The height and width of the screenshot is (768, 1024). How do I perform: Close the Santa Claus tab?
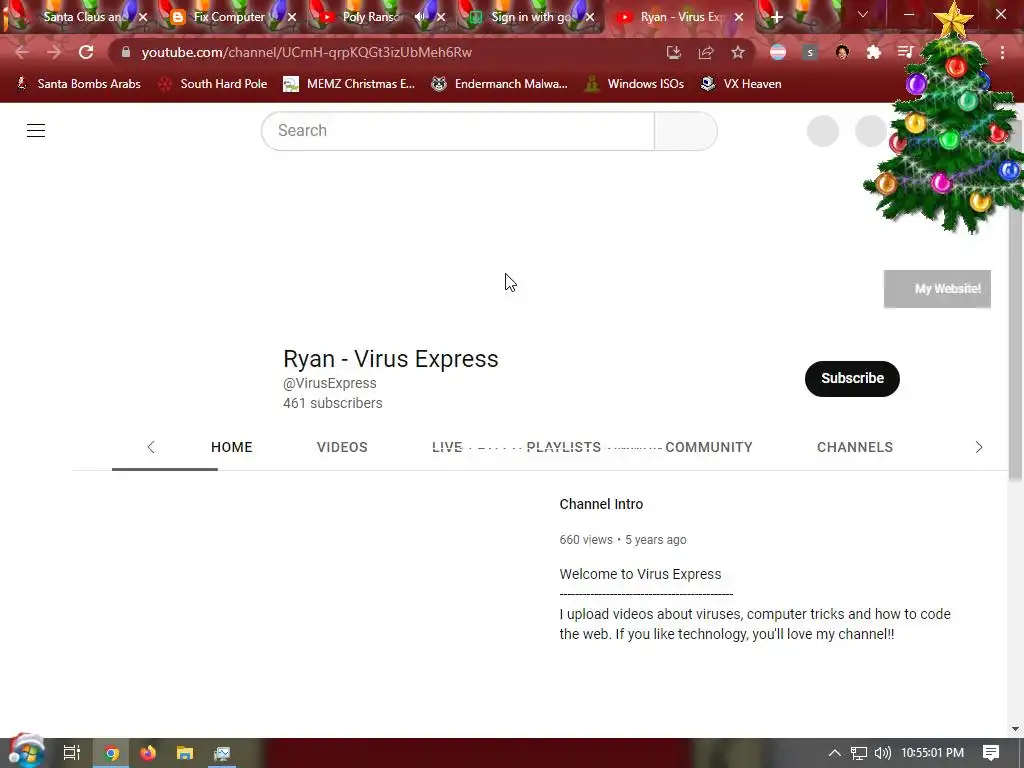pos(143,18)
